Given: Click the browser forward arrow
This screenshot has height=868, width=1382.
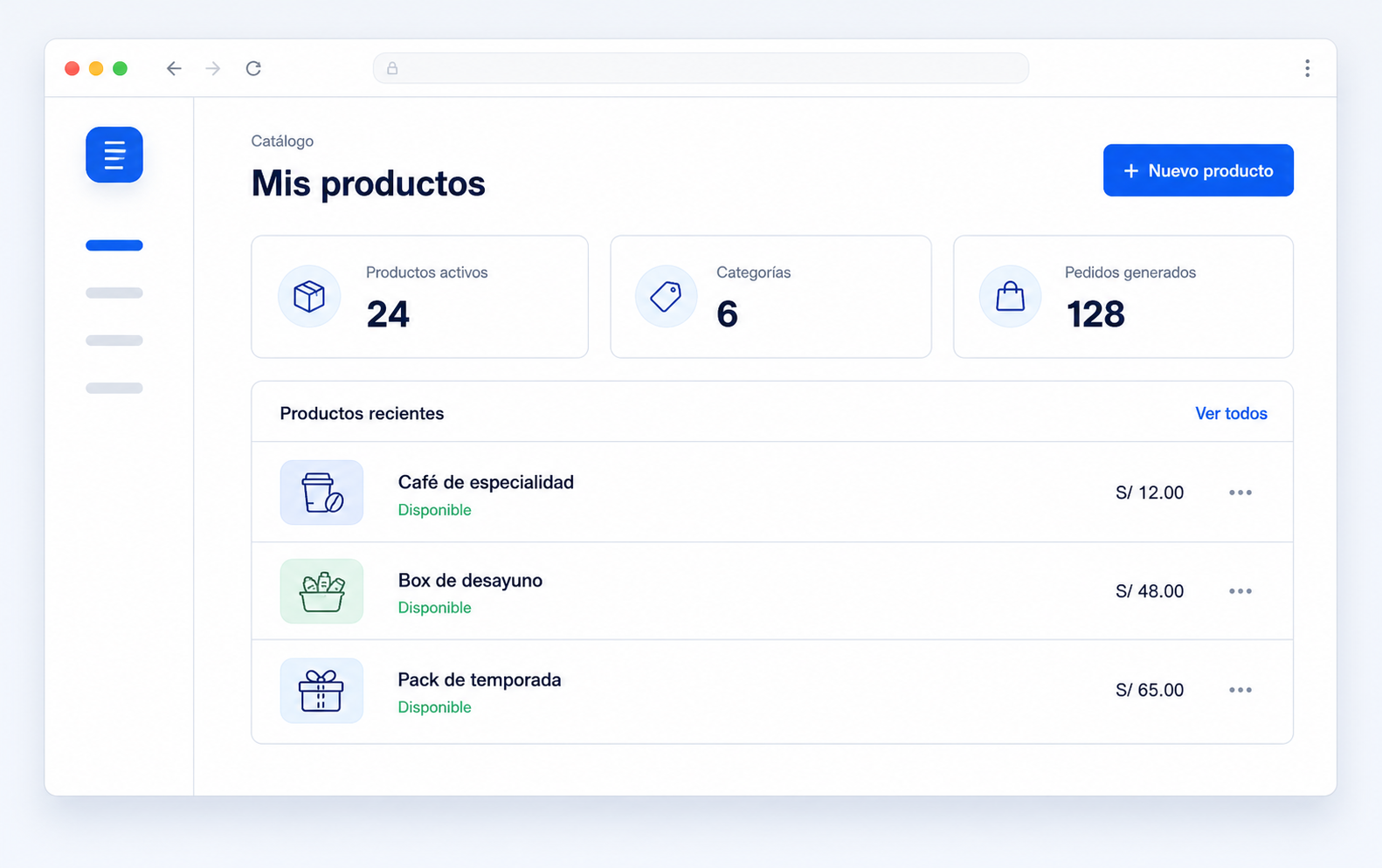Looking at the screenshot, I should 213,68.
